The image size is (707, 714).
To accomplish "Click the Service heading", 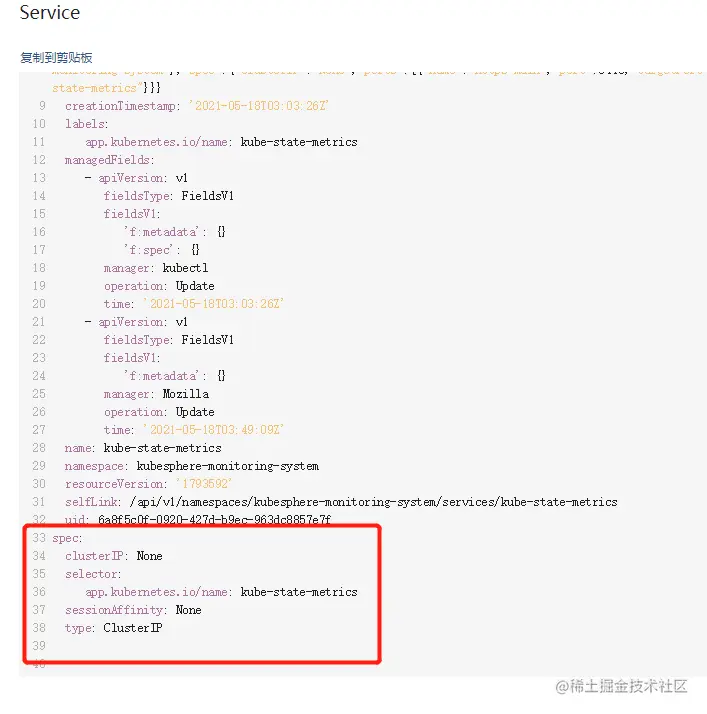I will click(50, 13).
